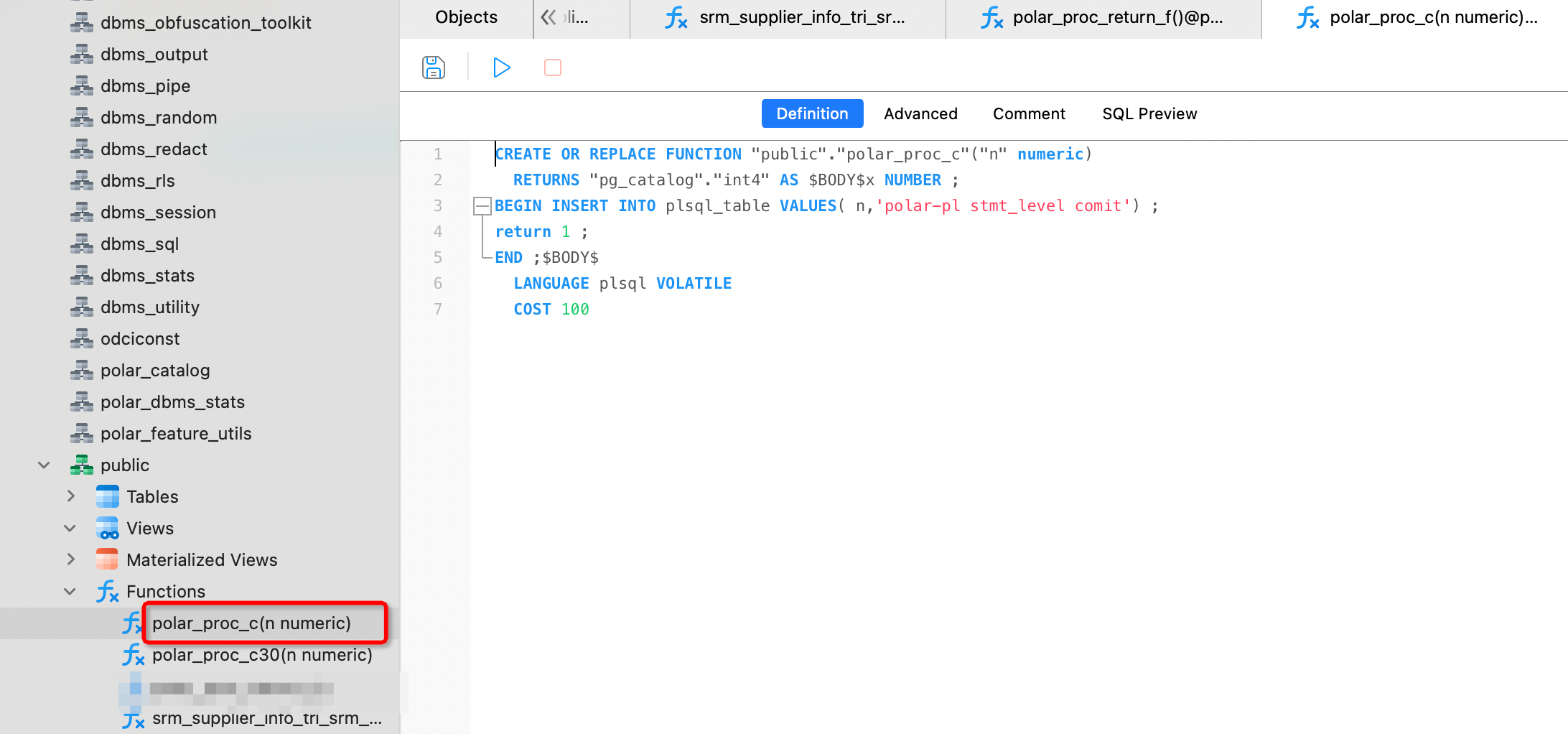Save the function with the floppy disk icon
The image size is (1568, 734).
[434, 68]
